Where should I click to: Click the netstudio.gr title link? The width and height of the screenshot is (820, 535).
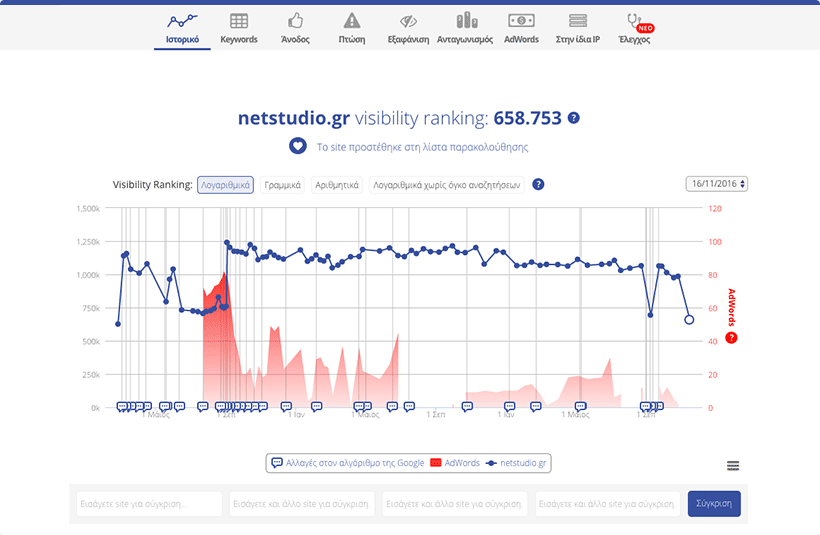(x=293, y=118)
